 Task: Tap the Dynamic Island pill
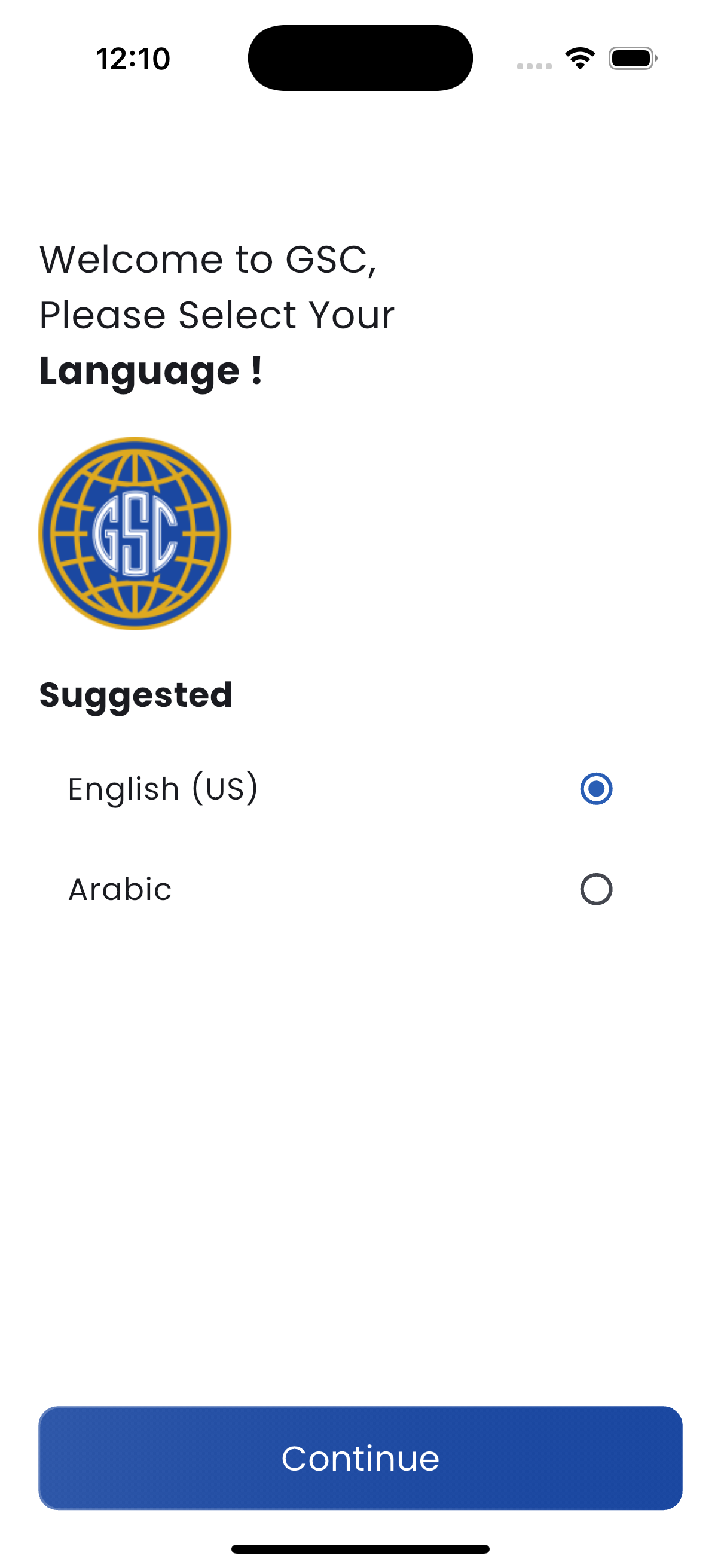point(360,58)
